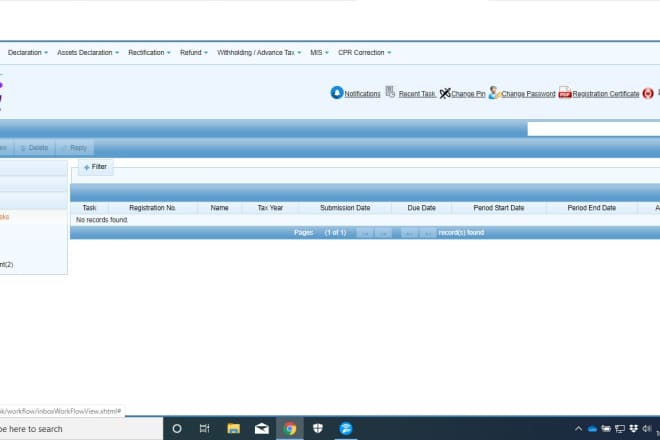This screenshot has height=440, width=660.
Task: Click the Change Pin icon
Action: point(444,93)
